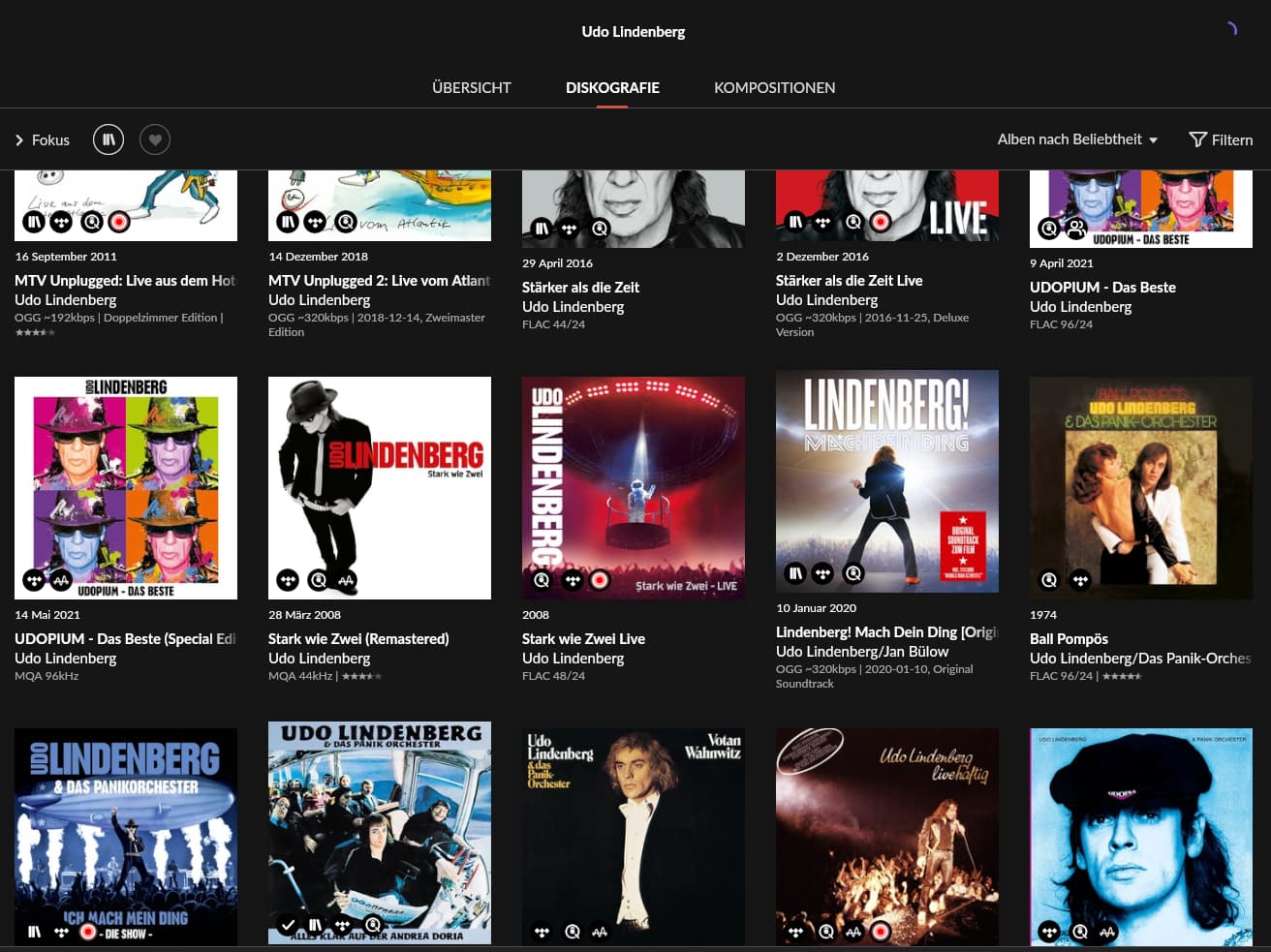Open the KOMPOSITIONEN tab

[x=774, y=87]
